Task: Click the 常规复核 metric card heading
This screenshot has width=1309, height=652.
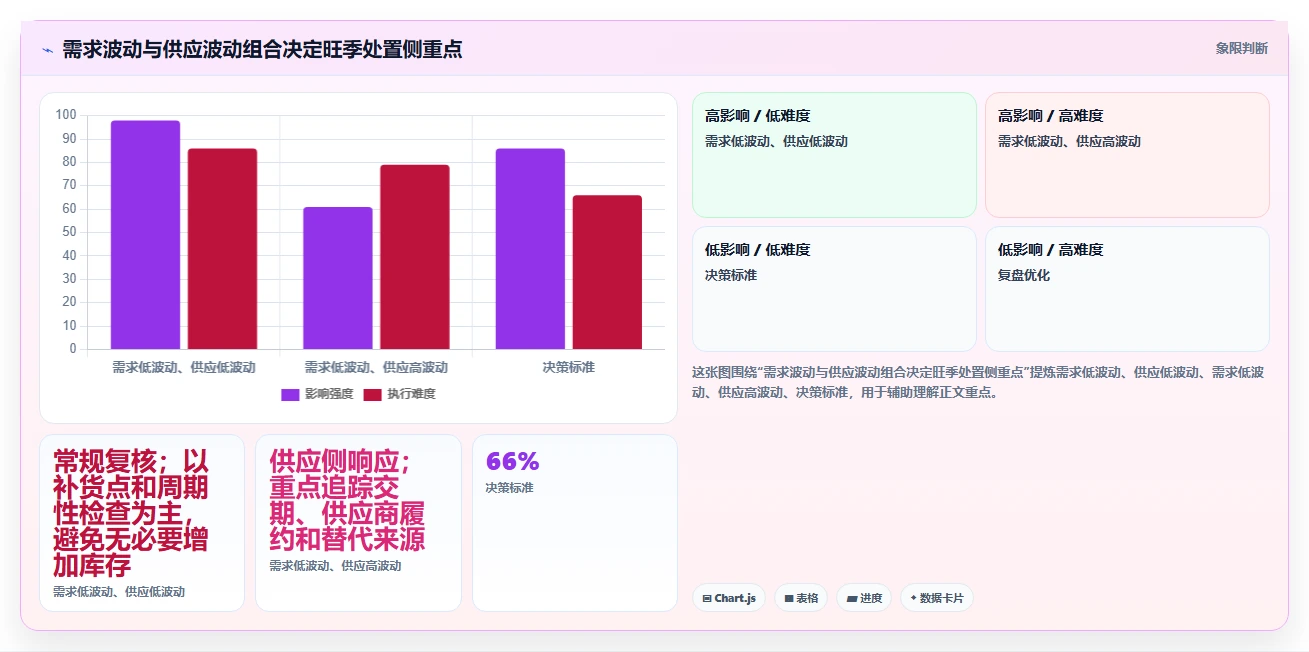Action: pyautogui.click(x=131, y=513)
